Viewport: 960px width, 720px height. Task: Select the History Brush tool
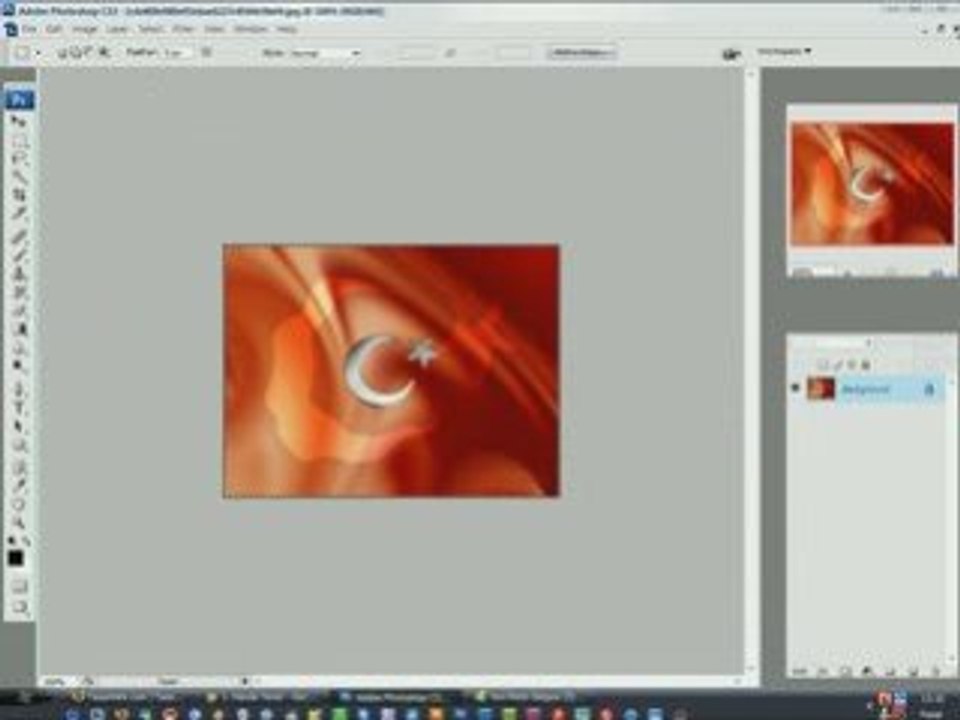[20, 291]
